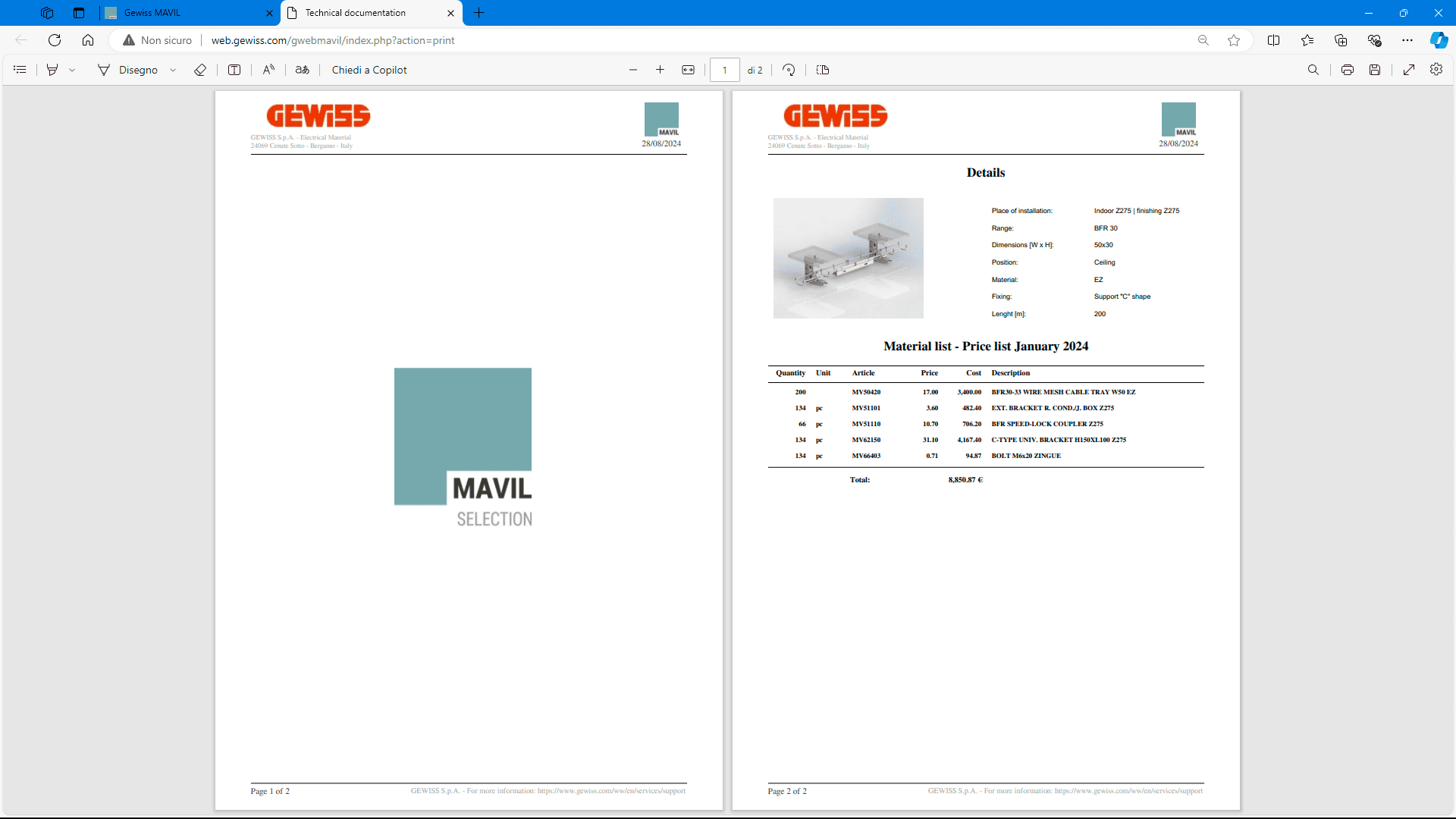Screen dimensions: 1456x819
Task: Reload the current page
Action: (x=55, y=40)
